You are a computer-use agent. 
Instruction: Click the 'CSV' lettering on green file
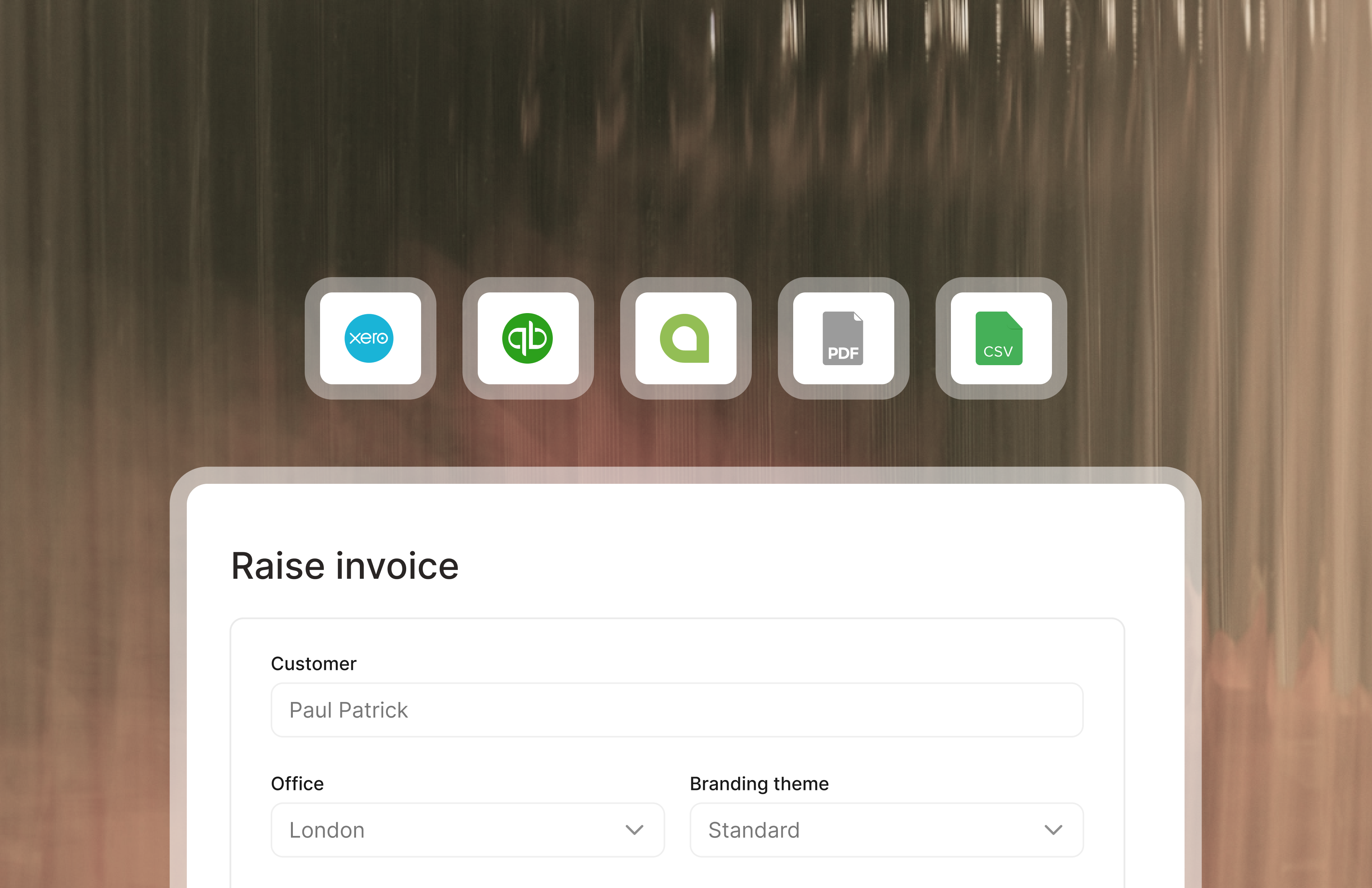coord(998,351)
